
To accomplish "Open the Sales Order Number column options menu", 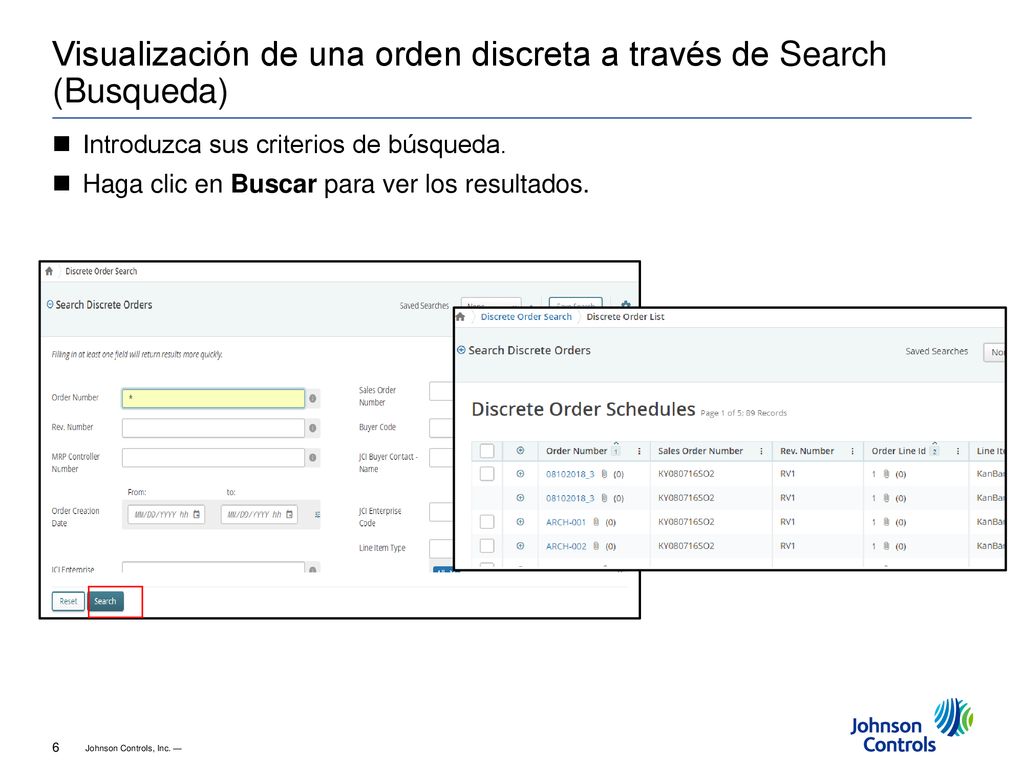I will click(761, 451).
